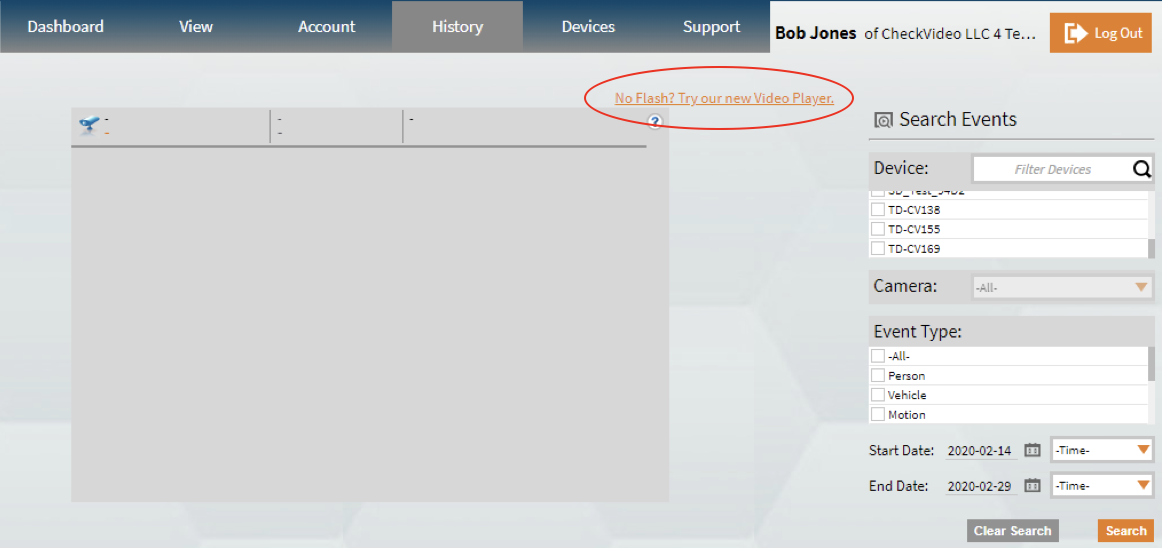Image resolution: width=1164 pixels, height=550 pixels.
Task: Check the TD-CV169 device checkbox
Action: 877,249
